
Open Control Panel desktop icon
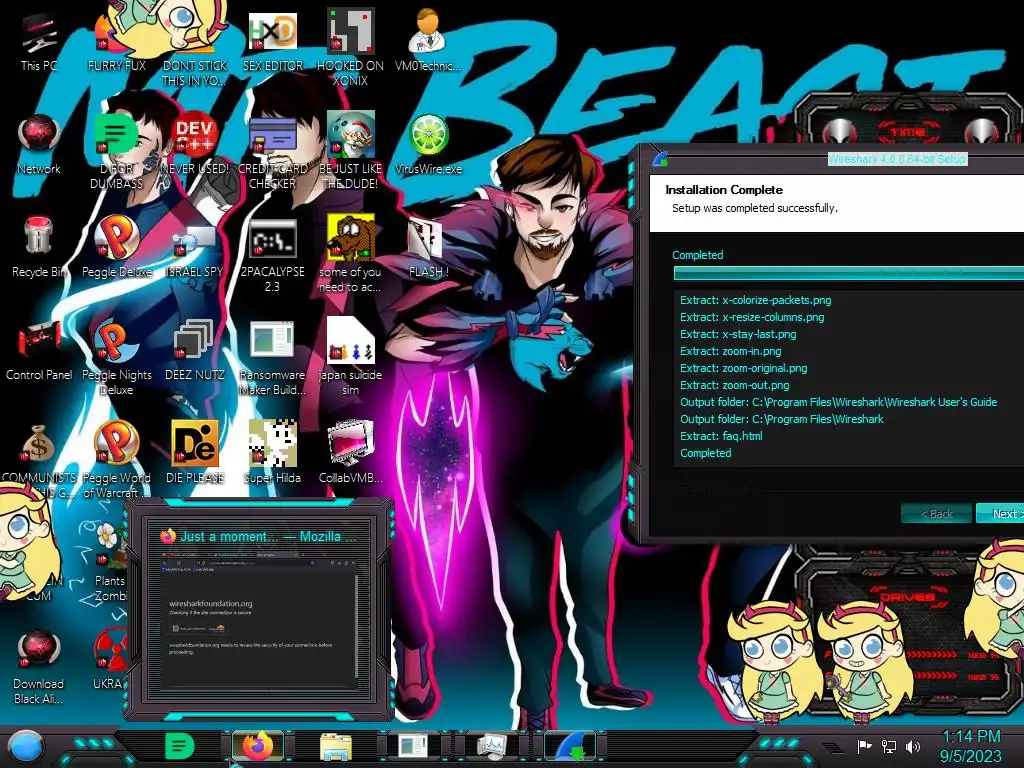(x=39, y=351)
